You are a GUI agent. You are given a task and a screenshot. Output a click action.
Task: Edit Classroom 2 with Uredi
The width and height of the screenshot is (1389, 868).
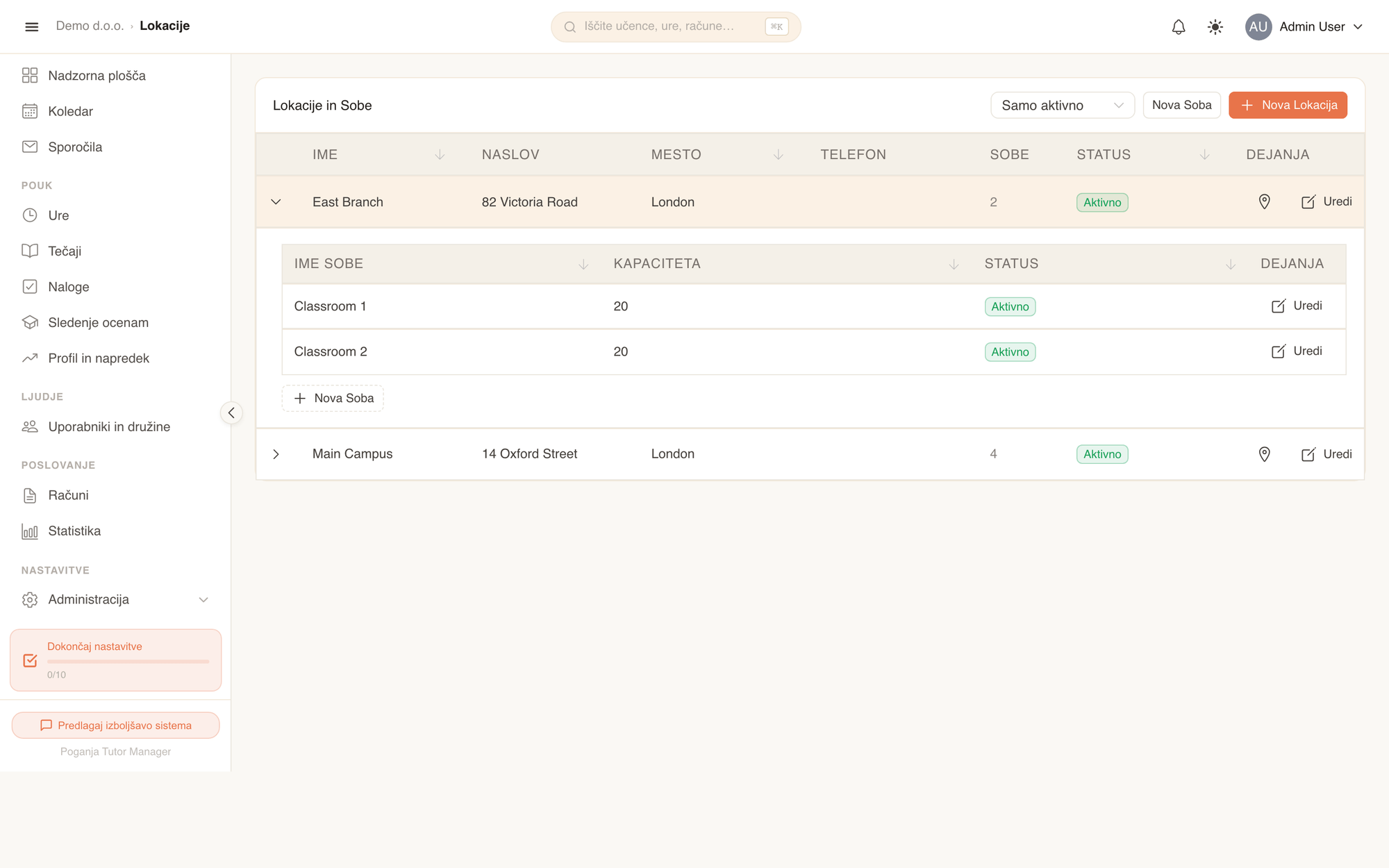click(x=1297, y=351)
